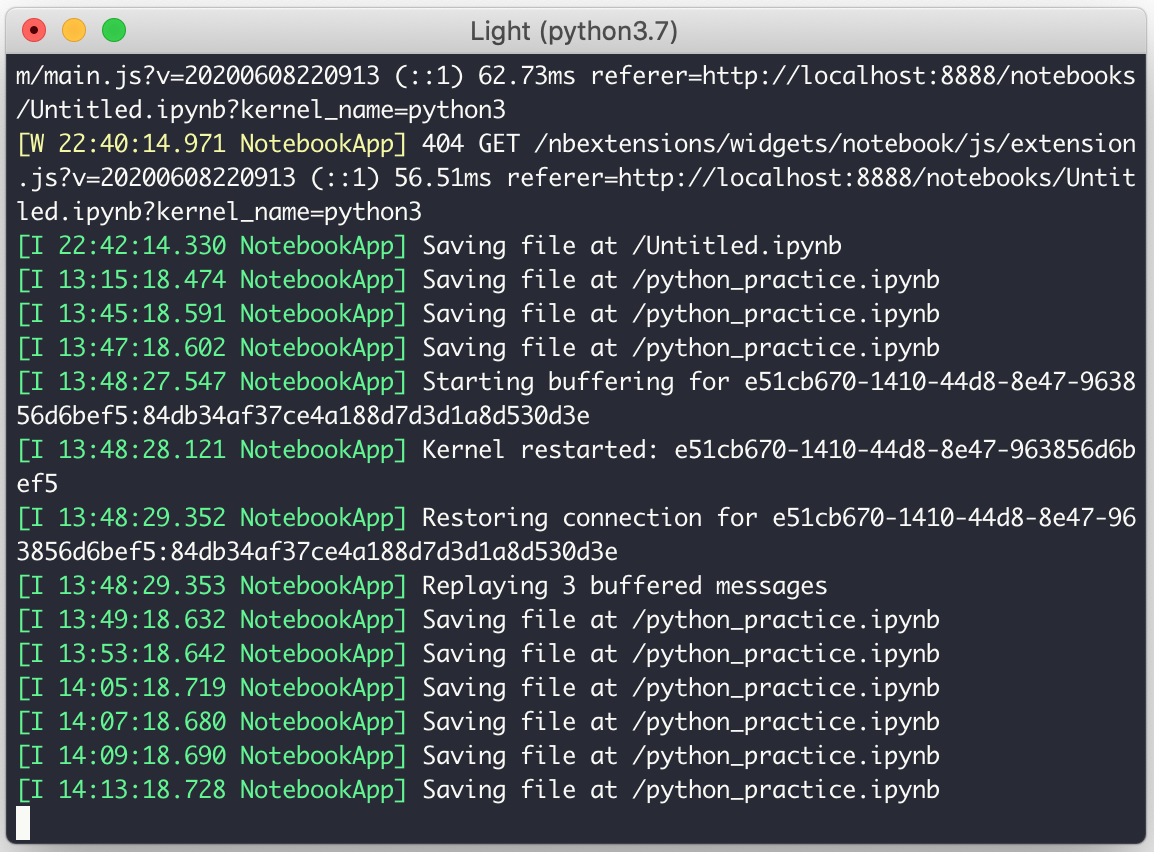1154x852 pixels.
Task: Click the log timestamp '14:05:18.719'
Action: click(x=142, y=687)
